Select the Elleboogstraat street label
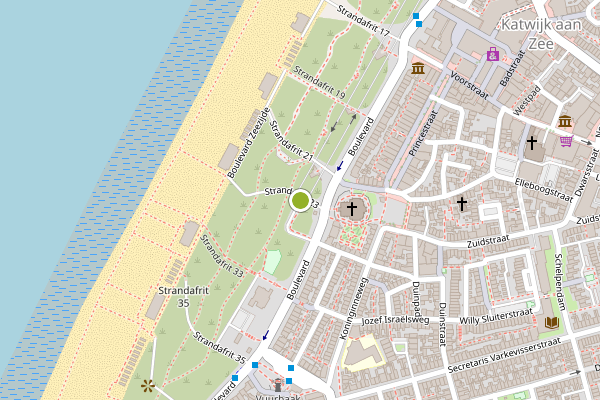600x400 pixels. (x=544, y=190)
